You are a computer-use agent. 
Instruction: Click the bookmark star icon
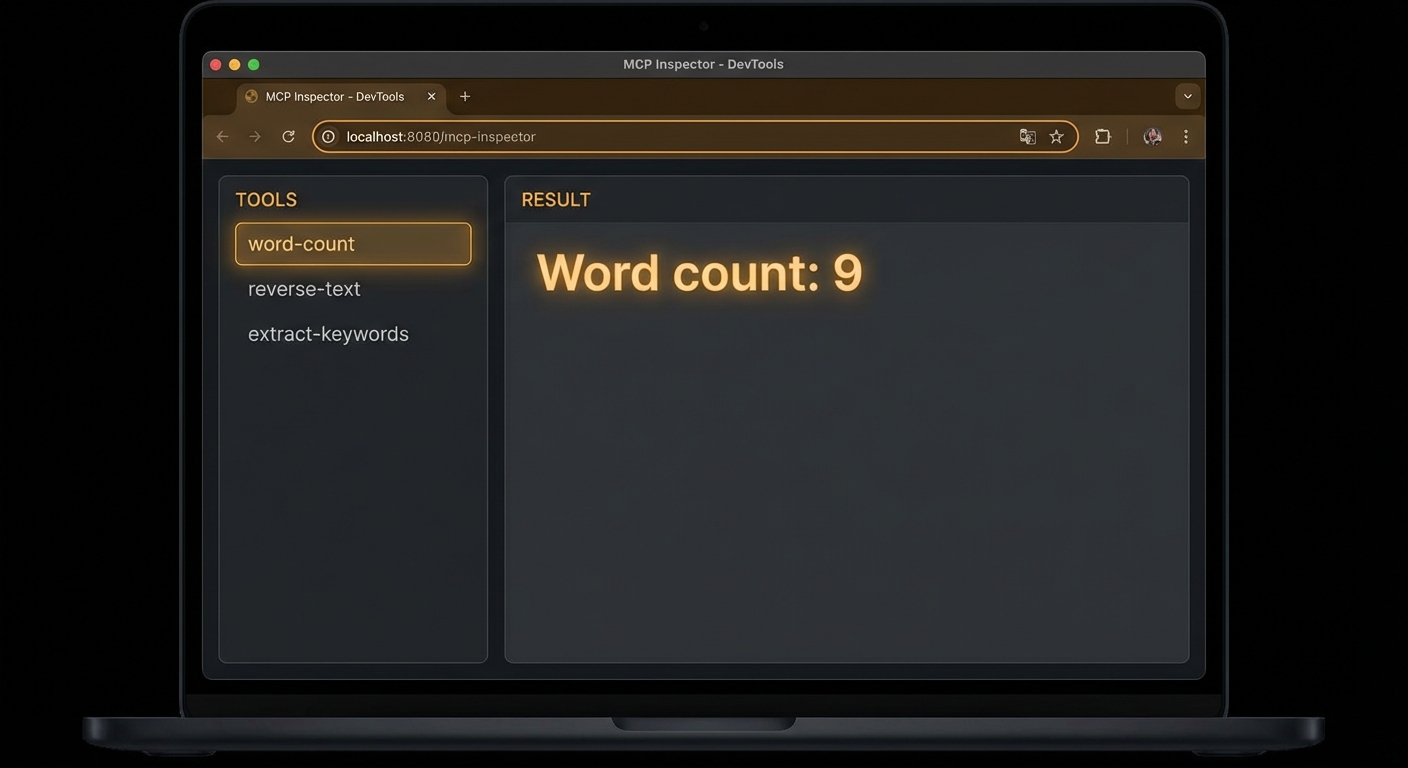coord(1056,136)
